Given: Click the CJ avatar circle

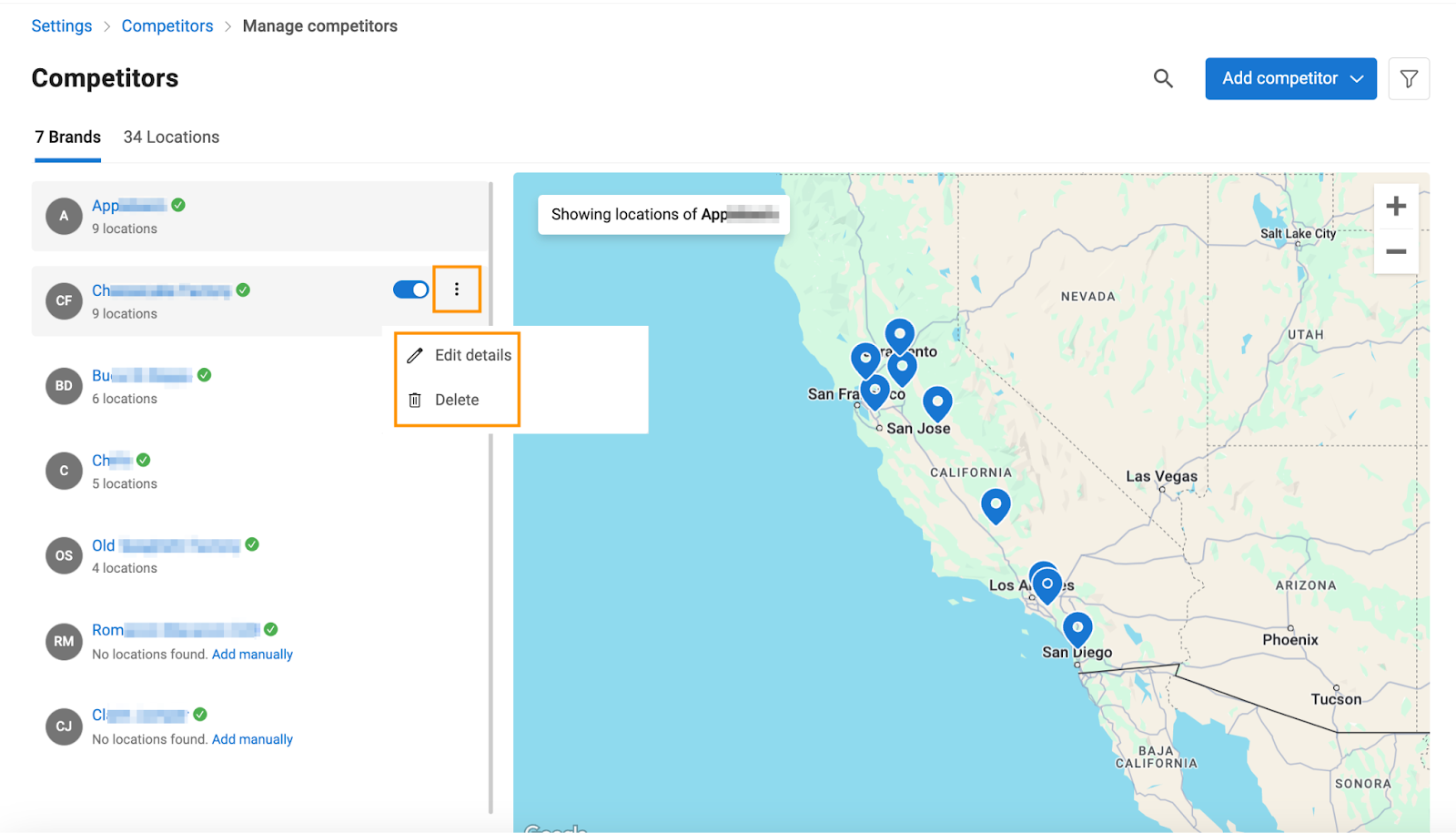Looking at the screenshot, I should [x=64, y=726].
